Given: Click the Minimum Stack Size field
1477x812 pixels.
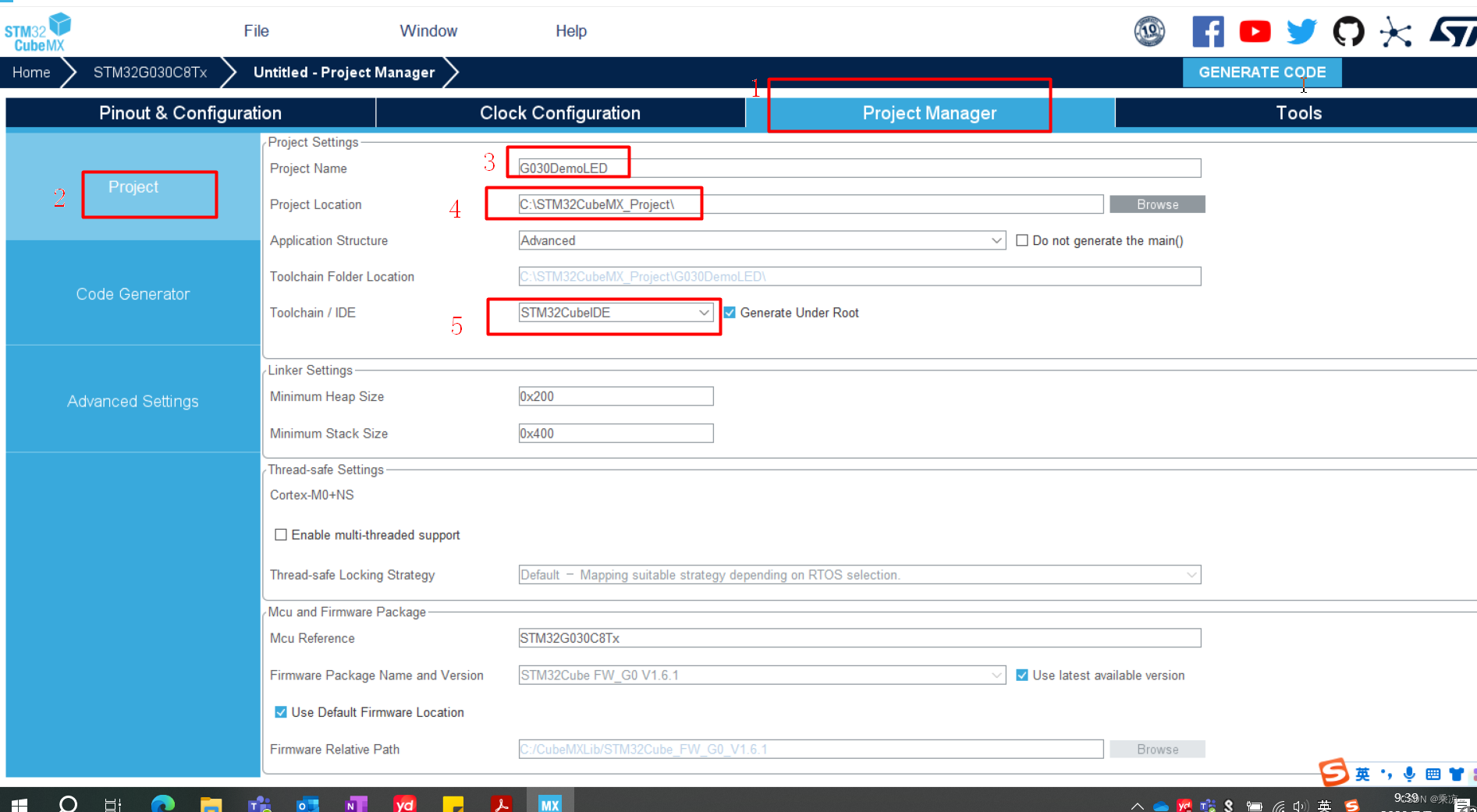Looking at the screenshot, I should coord(616,433).
